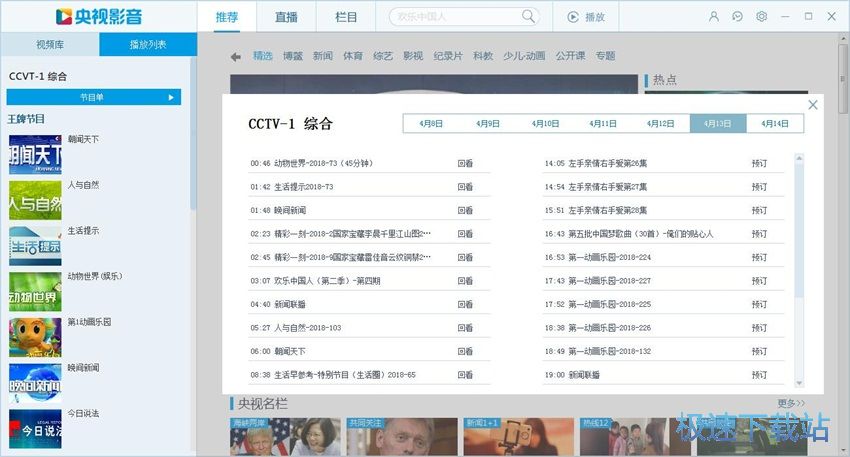Select the 08:38 生活早参考 schedule row
Viewport: 850px width, 457px height.
pyautogui.click(x=369, y=375)
